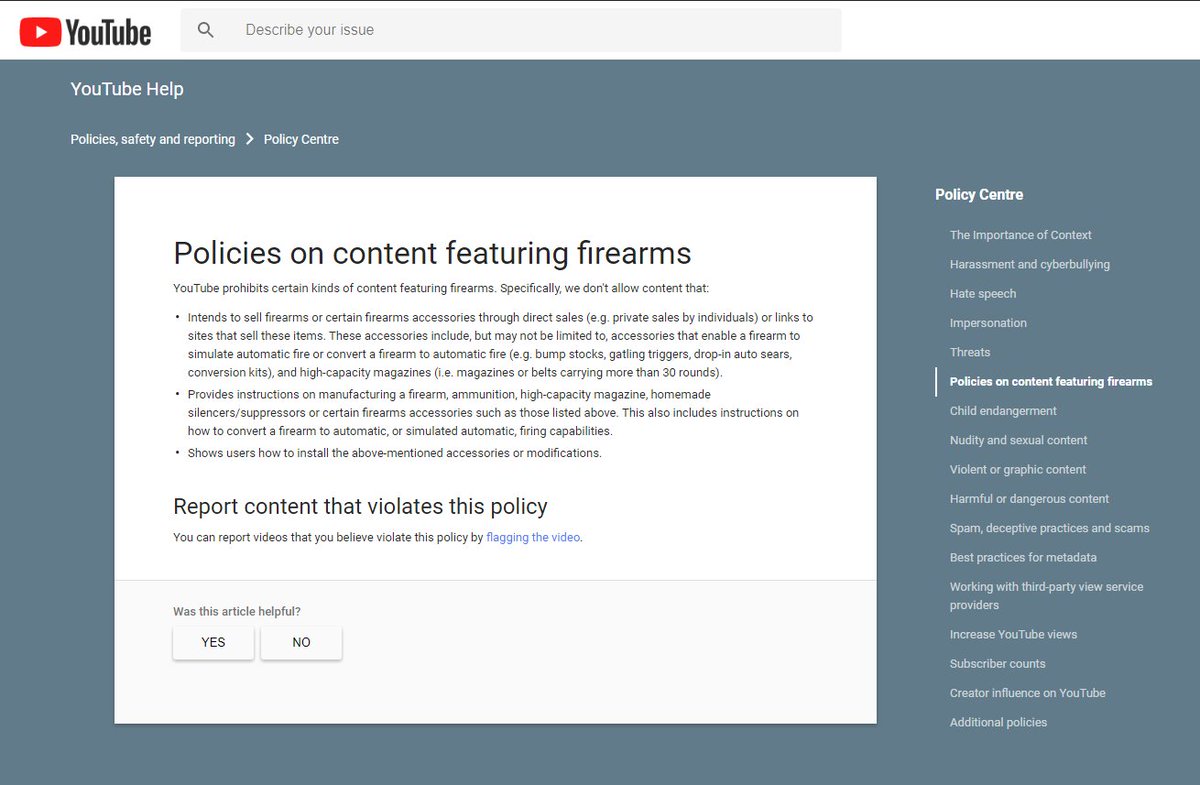This screenshot has height=785, width=1200.
Task: Click the YouTube logo
Action: tap(85, 33)
